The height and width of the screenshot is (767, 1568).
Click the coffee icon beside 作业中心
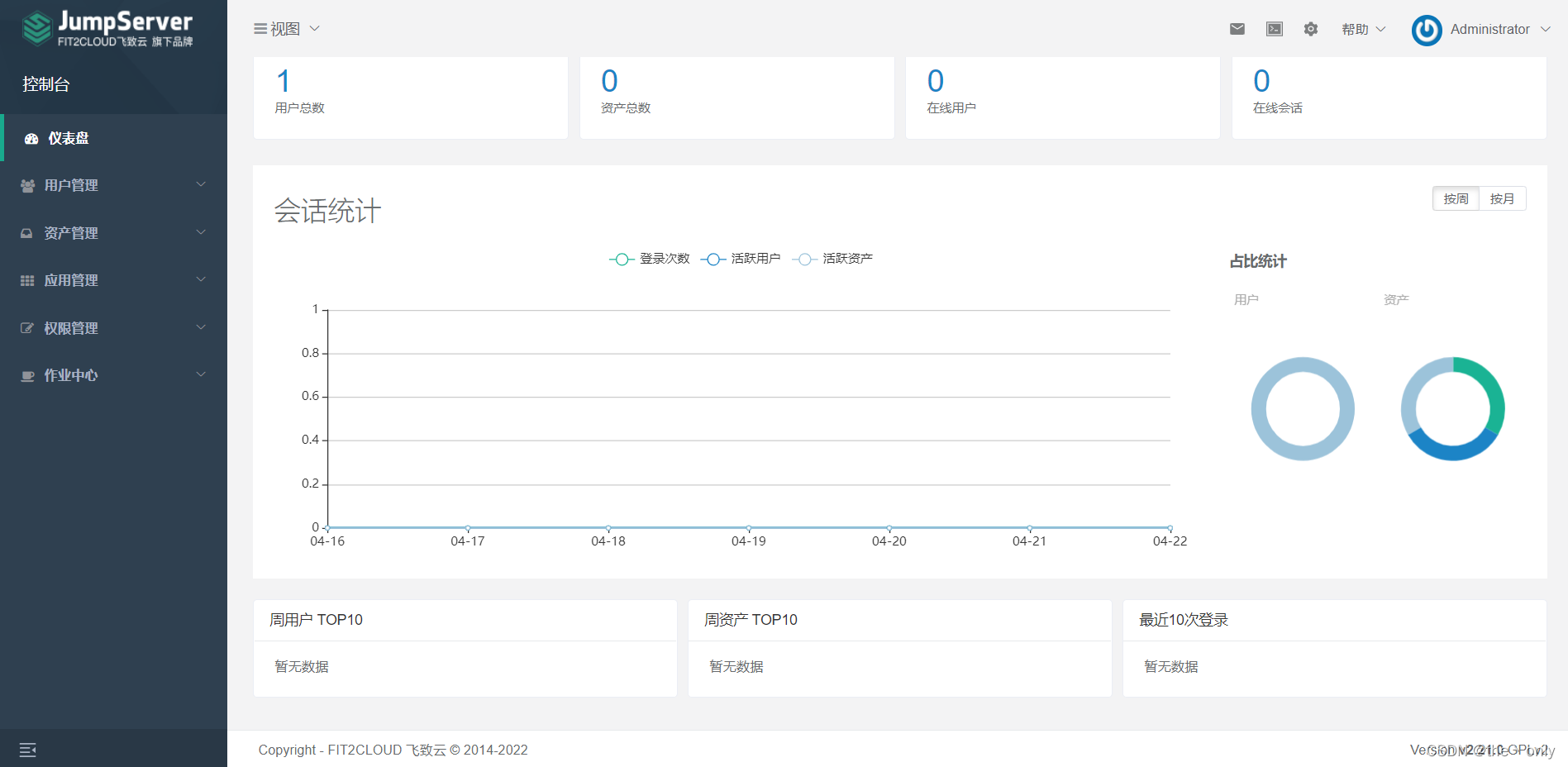[27, 376]
